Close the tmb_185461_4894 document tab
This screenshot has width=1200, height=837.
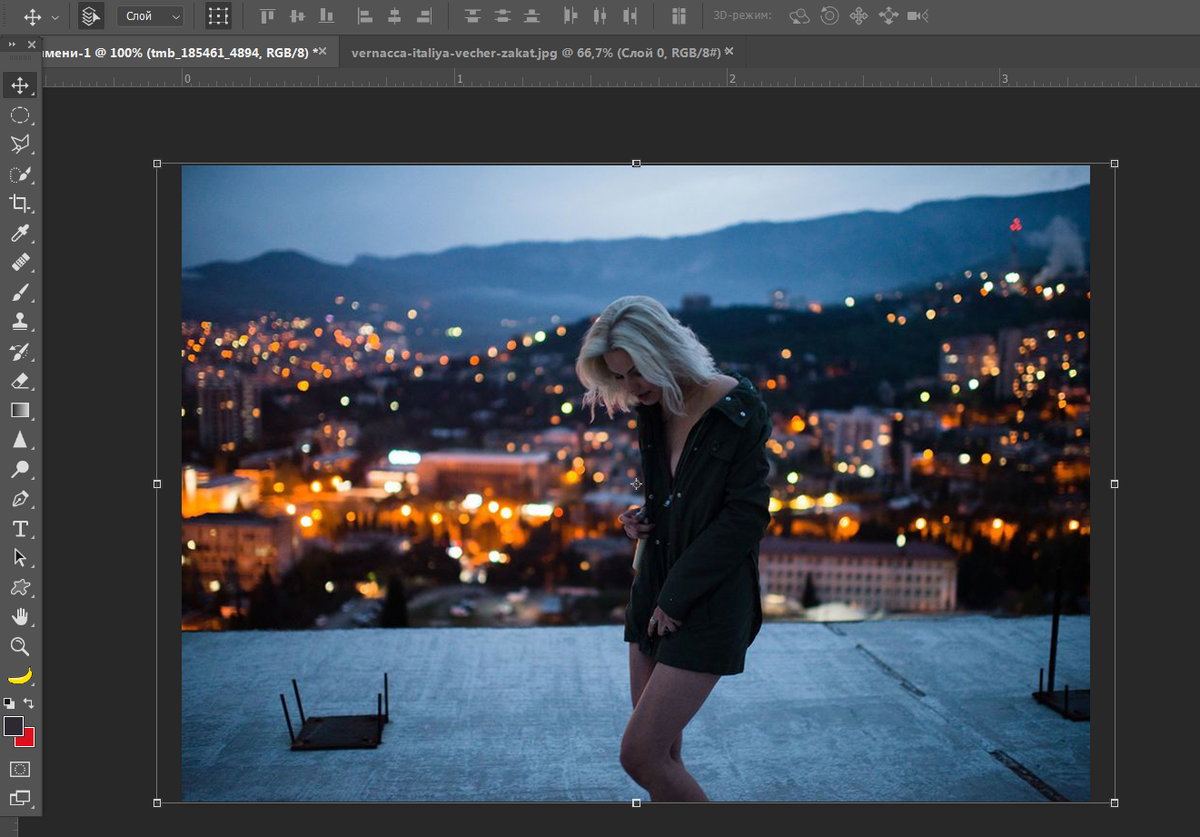(x=322, y=51)
